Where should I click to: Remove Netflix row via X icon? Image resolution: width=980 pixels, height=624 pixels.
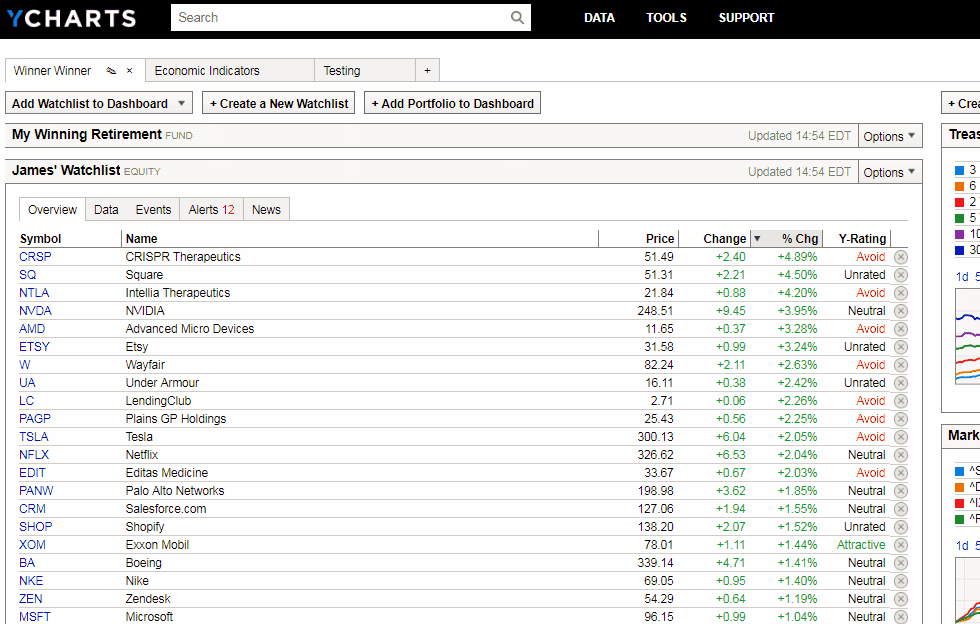pyautogui.click(x=901, y=455)
